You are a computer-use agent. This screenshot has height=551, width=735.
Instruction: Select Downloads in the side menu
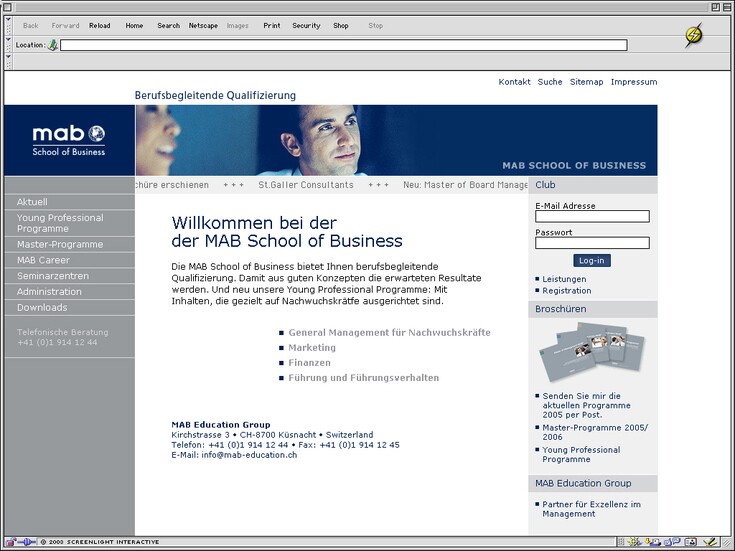(69, 308)
